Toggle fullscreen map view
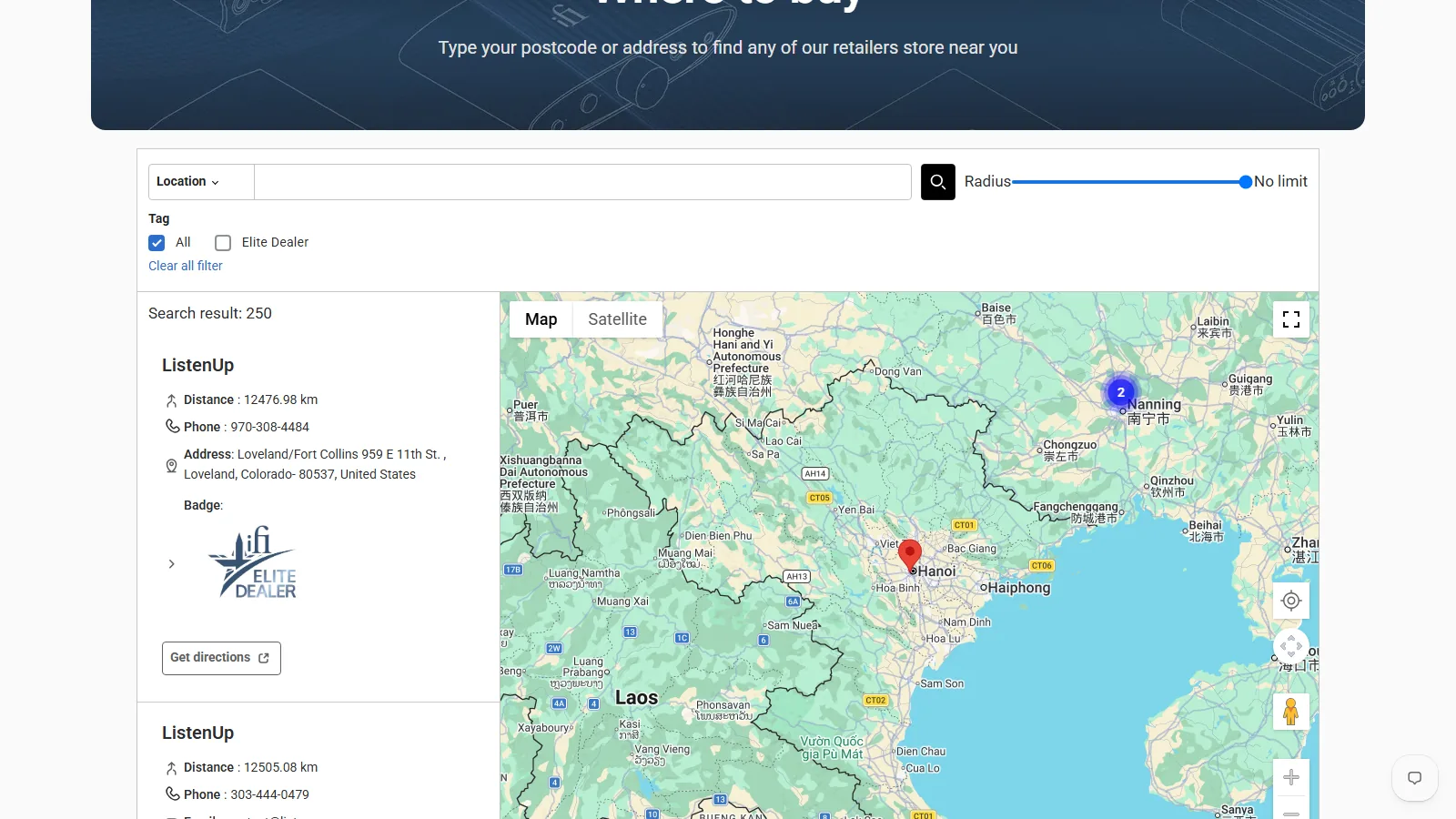The image size is (1456, 819). click(1291, 319)
